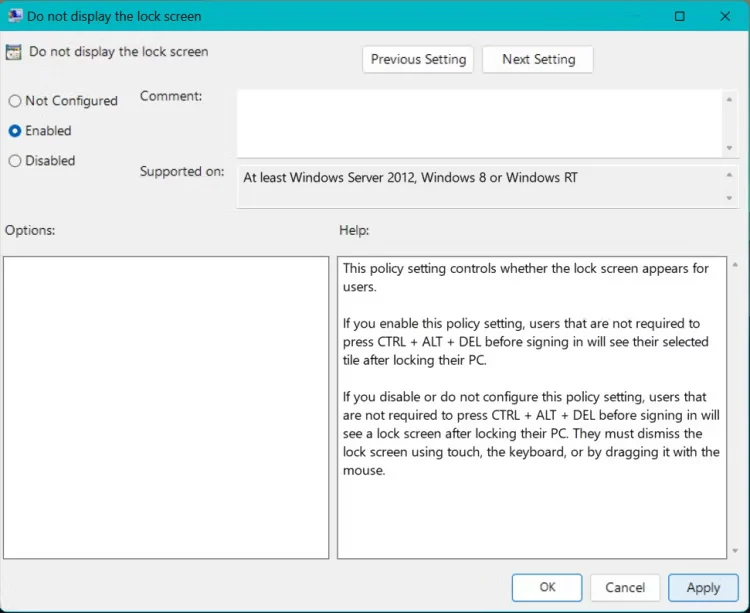This screenshot has height=613, width=750.
Task: Click the policy setting icon beside the heading
Action: [x=14, y=52]
